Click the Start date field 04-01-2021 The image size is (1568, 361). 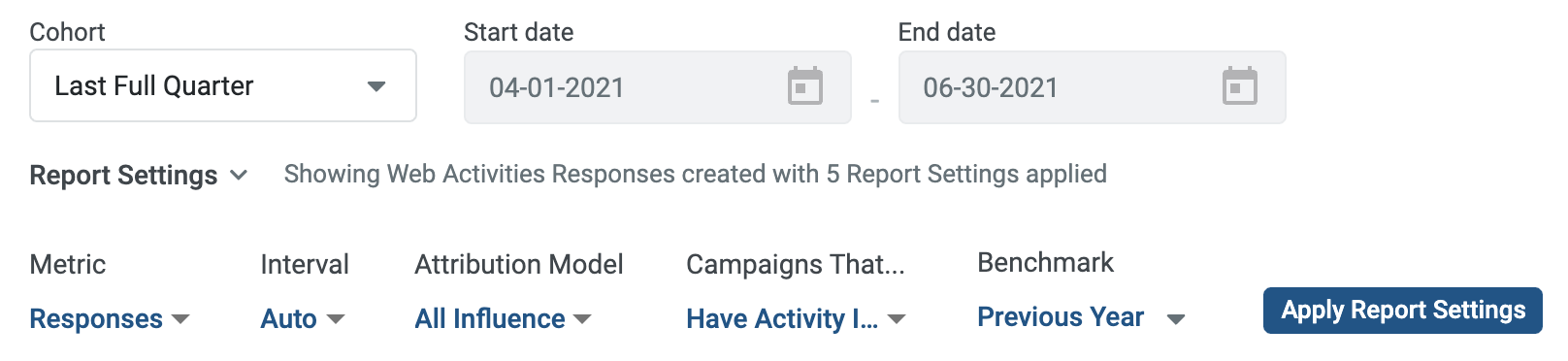658,87
